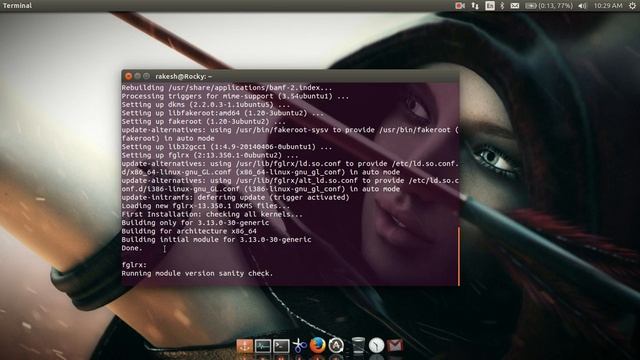
Task: Open the messaging envelope indicator
Action: click(x=515, y=6)
